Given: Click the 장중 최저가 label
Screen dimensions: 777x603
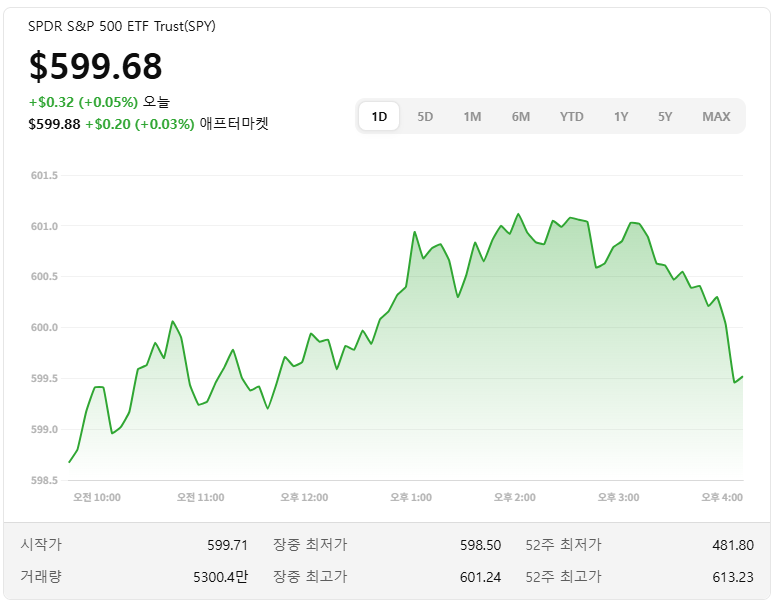Looking at the screenshot, I should pyautogui.click(x=310, y=545).
